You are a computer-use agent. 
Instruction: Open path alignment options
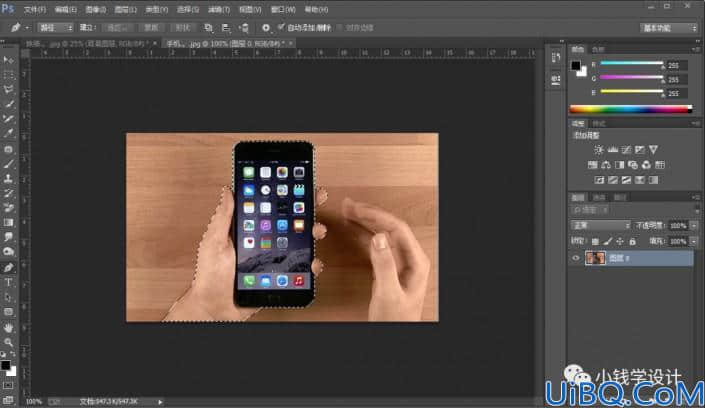click(x=226, y=28)
